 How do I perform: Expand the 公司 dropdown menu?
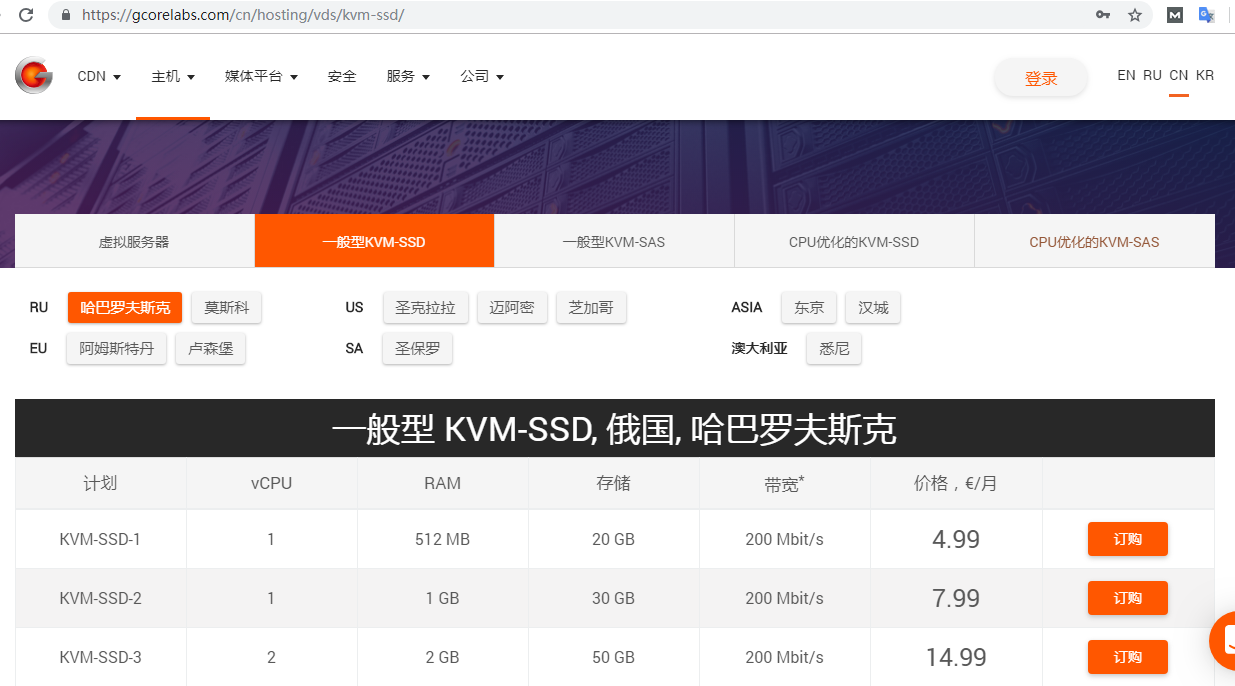point(482,76)
